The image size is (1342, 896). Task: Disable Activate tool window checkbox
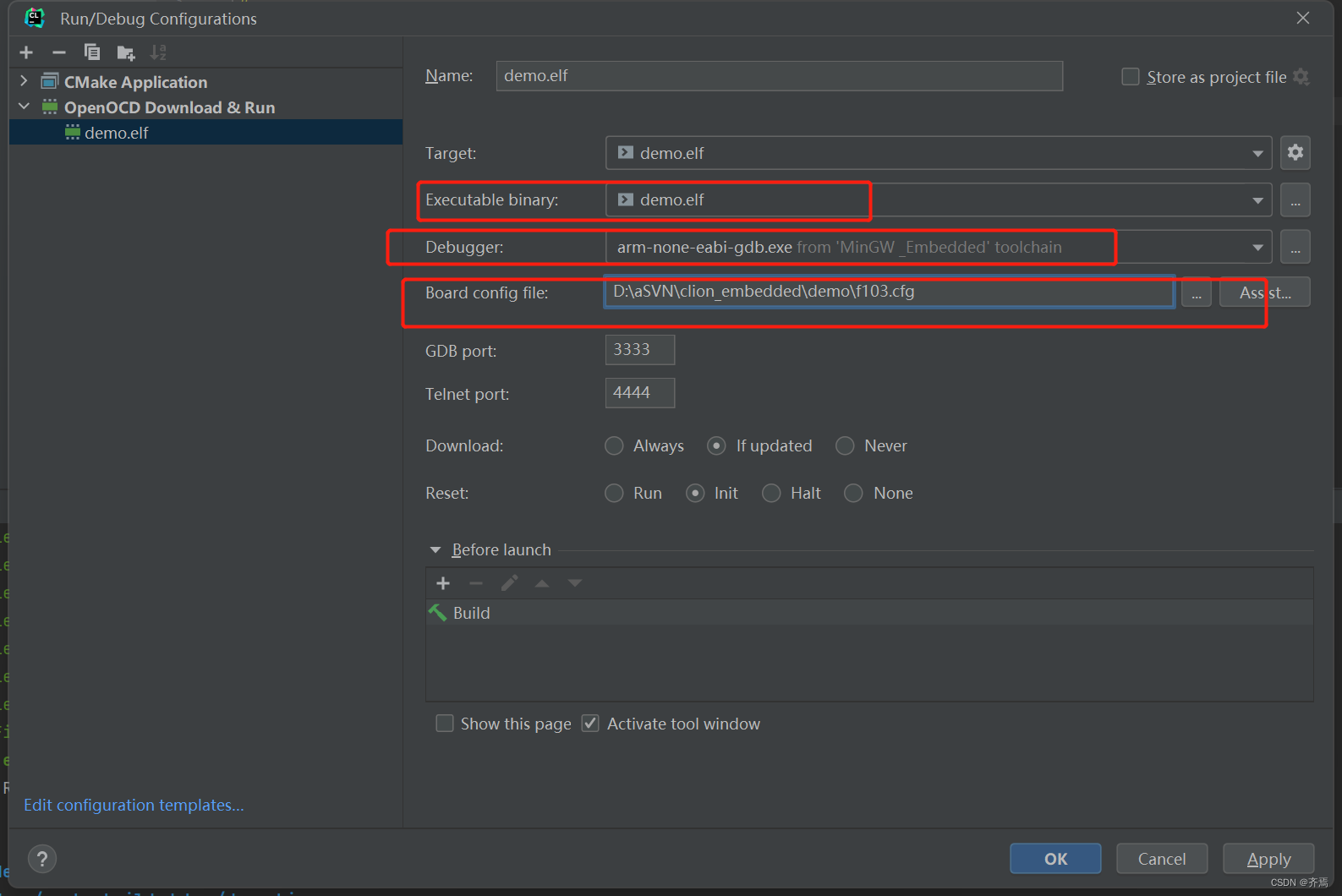coord(590,724)
